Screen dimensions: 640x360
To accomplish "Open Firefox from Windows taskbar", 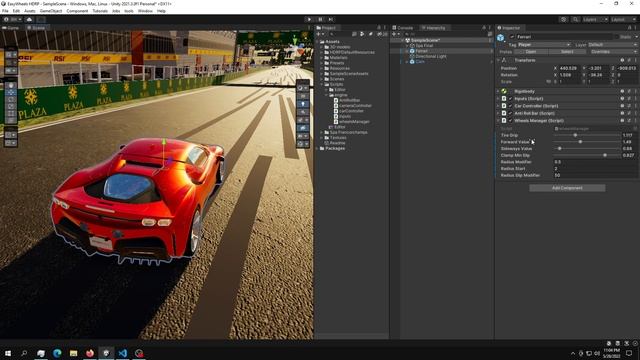I will (90, 353).
